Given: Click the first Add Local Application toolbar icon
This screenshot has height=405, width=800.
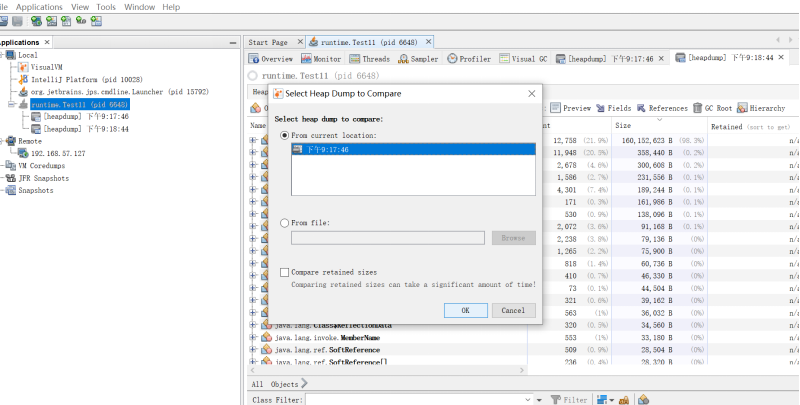Looking at the screenshot, I should (36, 21).
